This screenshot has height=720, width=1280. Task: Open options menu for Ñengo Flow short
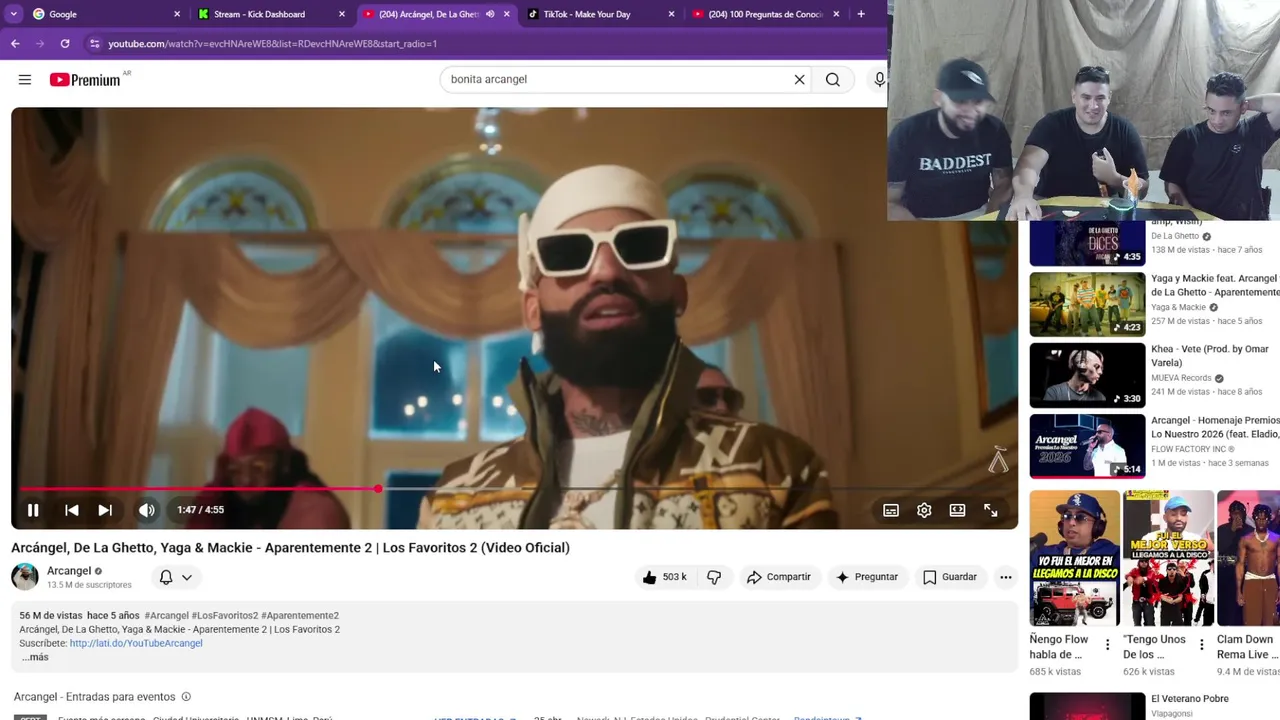click(x=1107, y=645)
